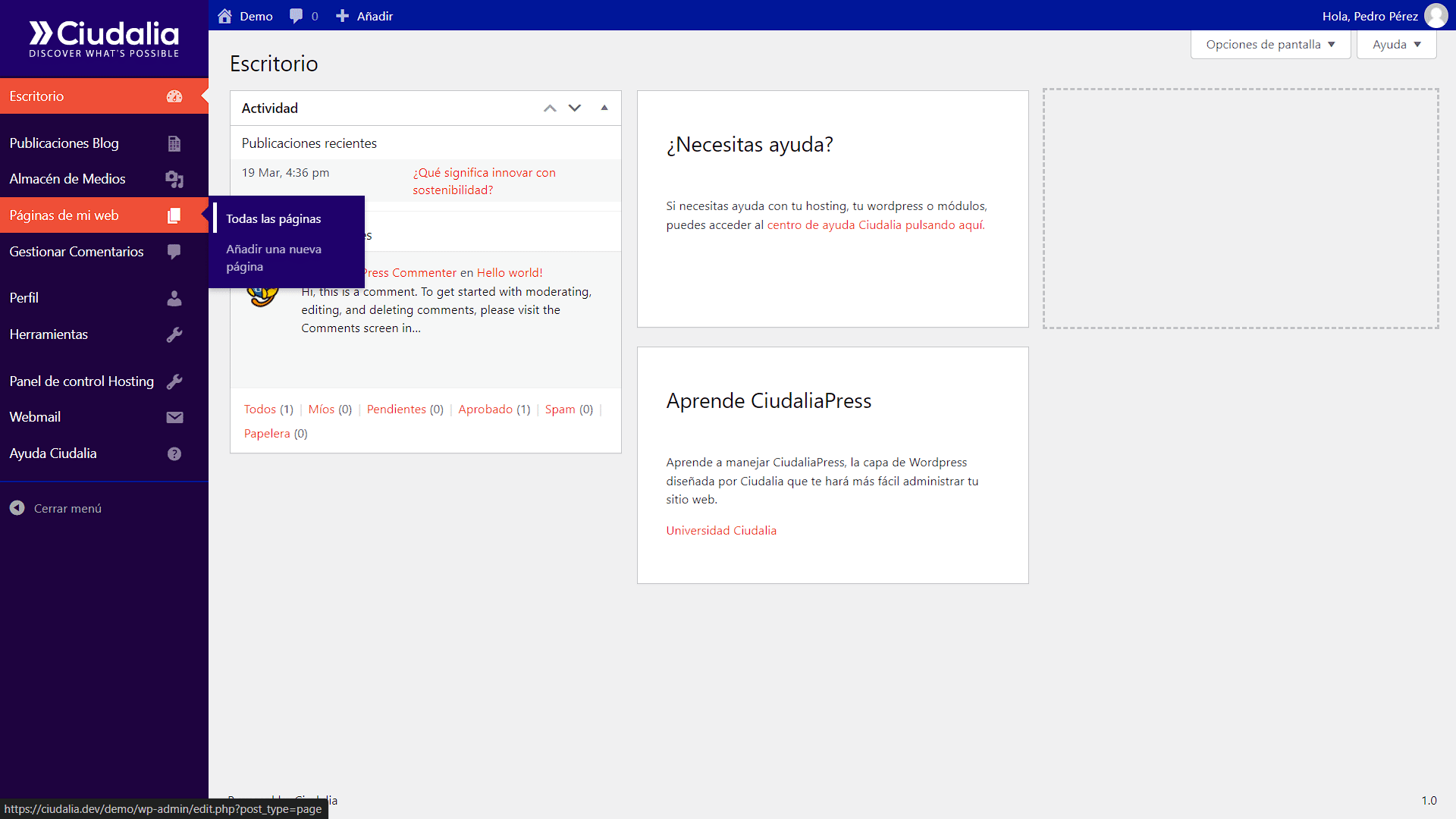Expand the Ayuda dropdown panel
This screenshot has height=819, width=1456.
tap(1395, 44)
